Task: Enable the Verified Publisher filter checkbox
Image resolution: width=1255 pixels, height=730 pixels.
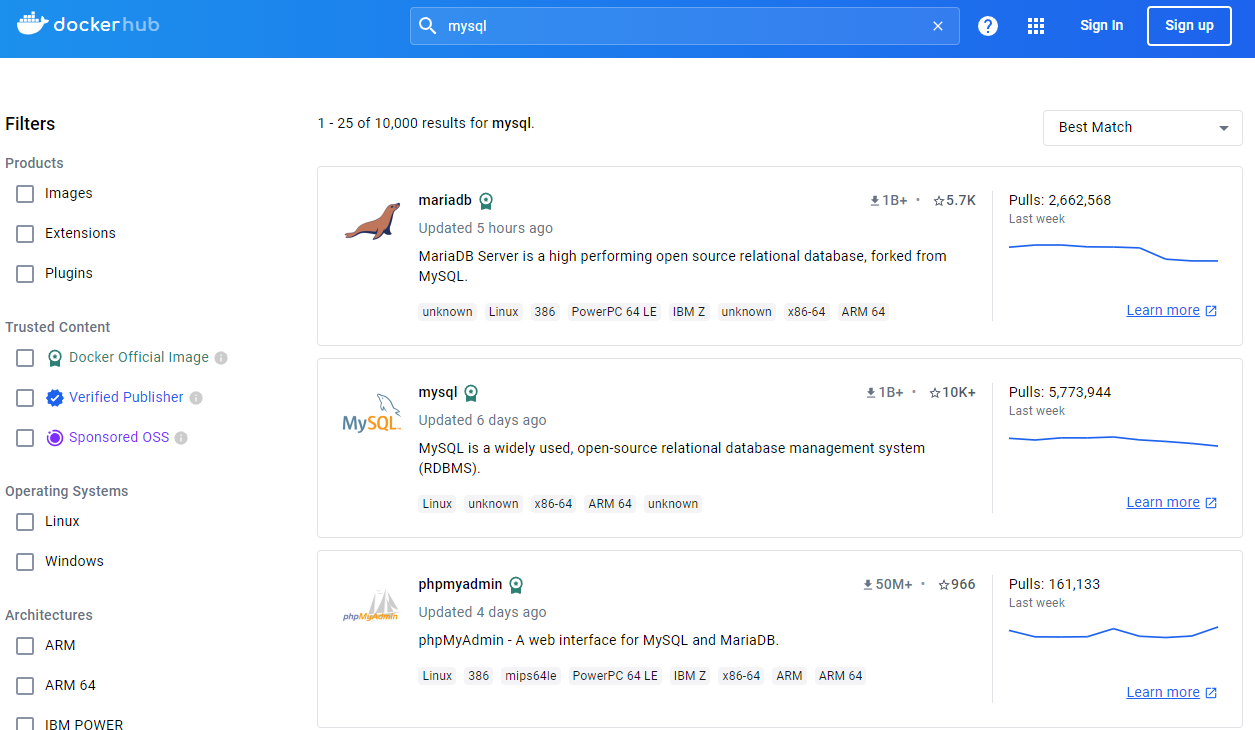Action: click(25, 397)
